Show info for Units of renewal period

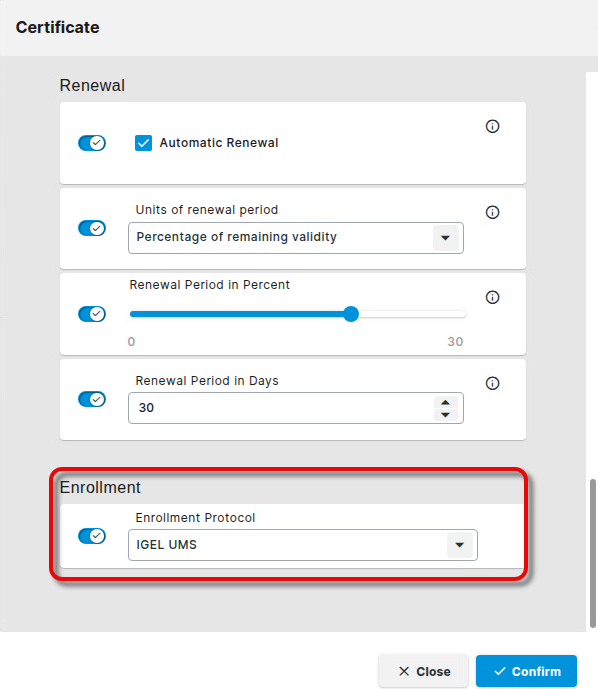[x=492, y=212]
